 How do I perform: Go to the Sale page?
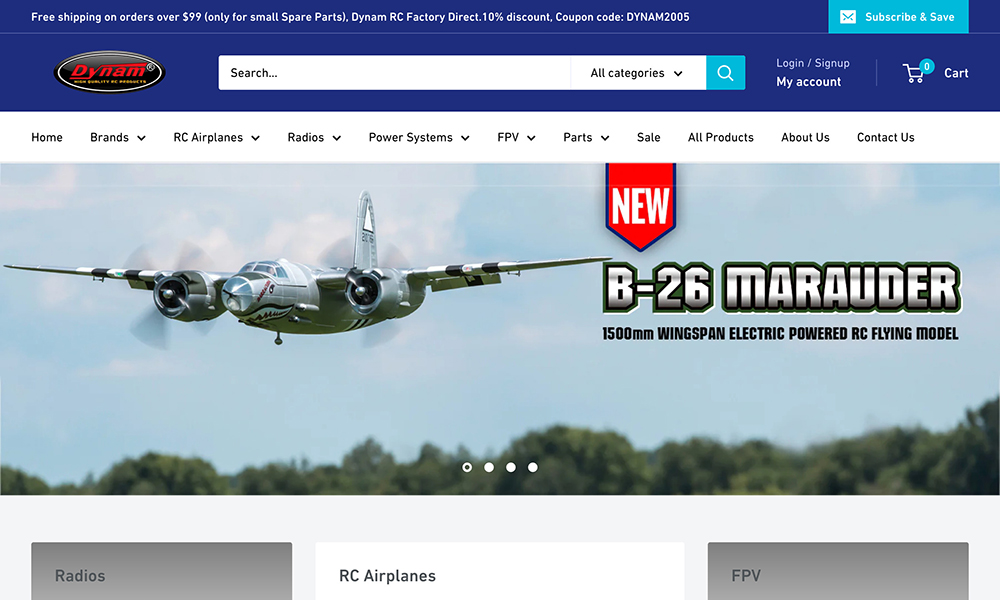click(649, 137)
